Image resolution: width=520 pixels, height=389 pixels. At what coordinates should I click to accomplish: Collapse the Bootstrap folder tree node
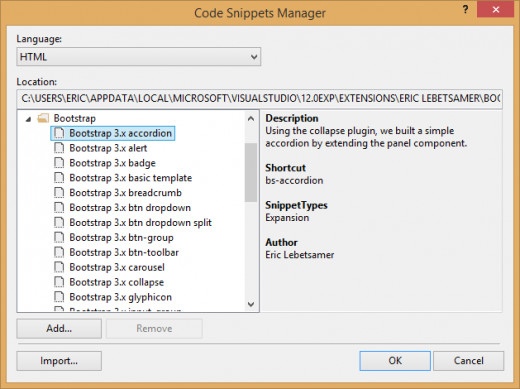pyautogui.click(x=29, y=119)
